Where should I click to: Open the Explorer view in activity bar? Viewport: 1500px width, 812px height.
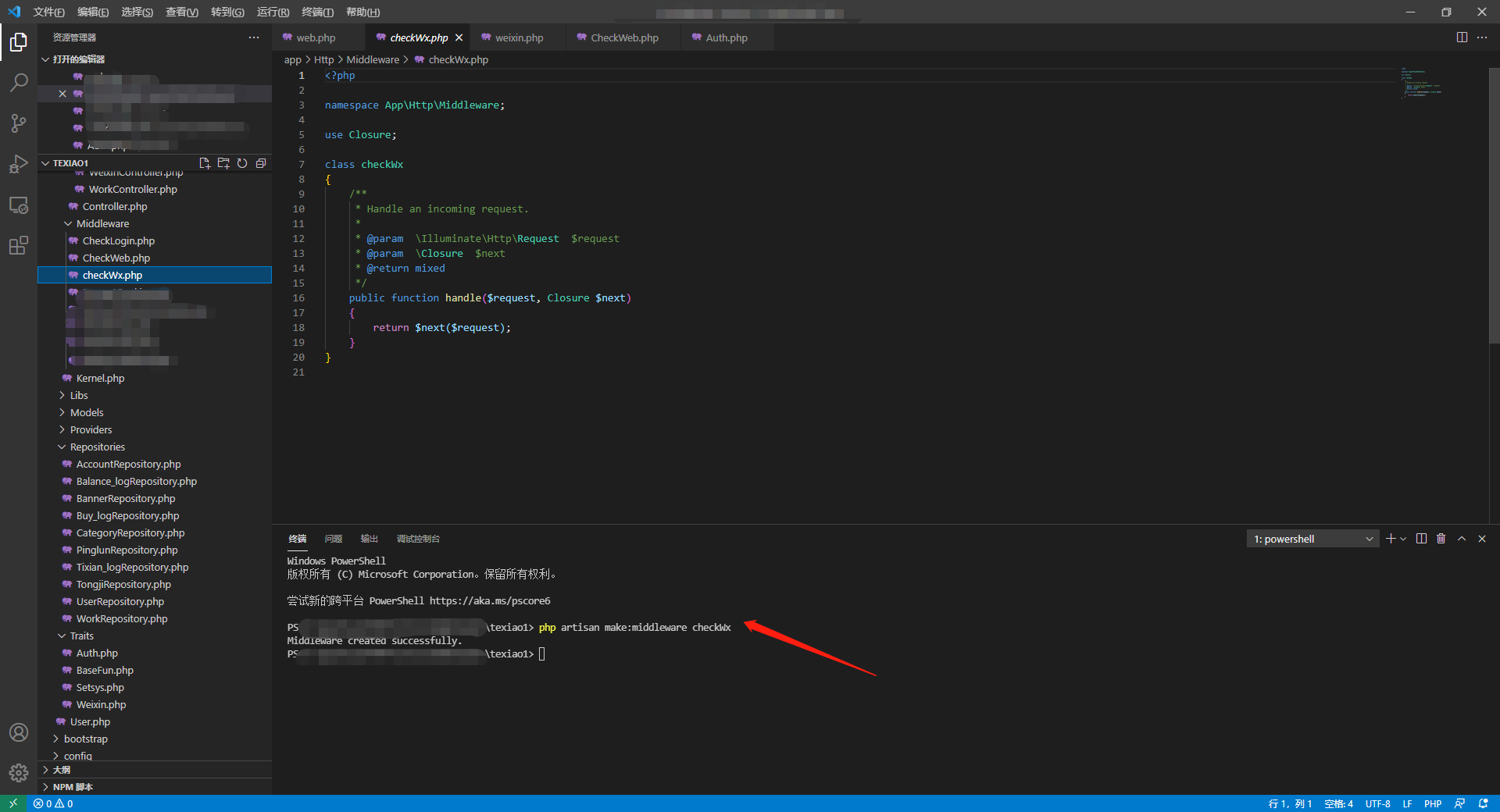coord(19,41)
